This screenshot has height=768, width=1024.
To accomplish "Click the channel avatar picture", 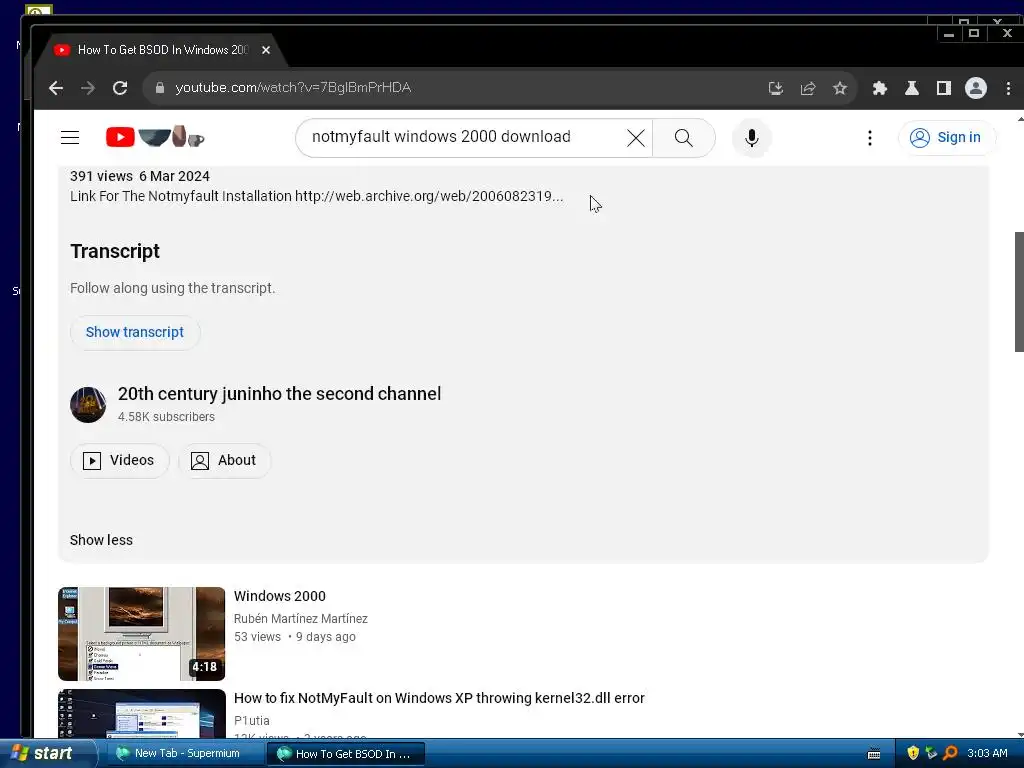I will (x=88, y=404).
